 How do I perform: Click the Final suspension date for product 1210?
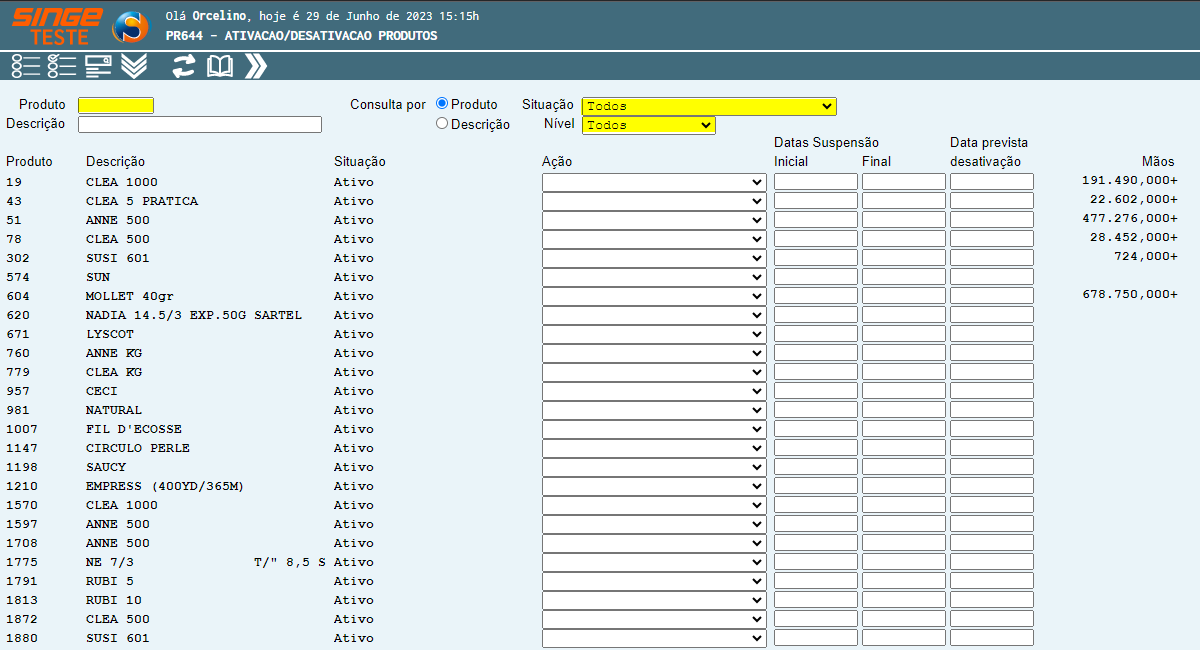coord(904,486)
